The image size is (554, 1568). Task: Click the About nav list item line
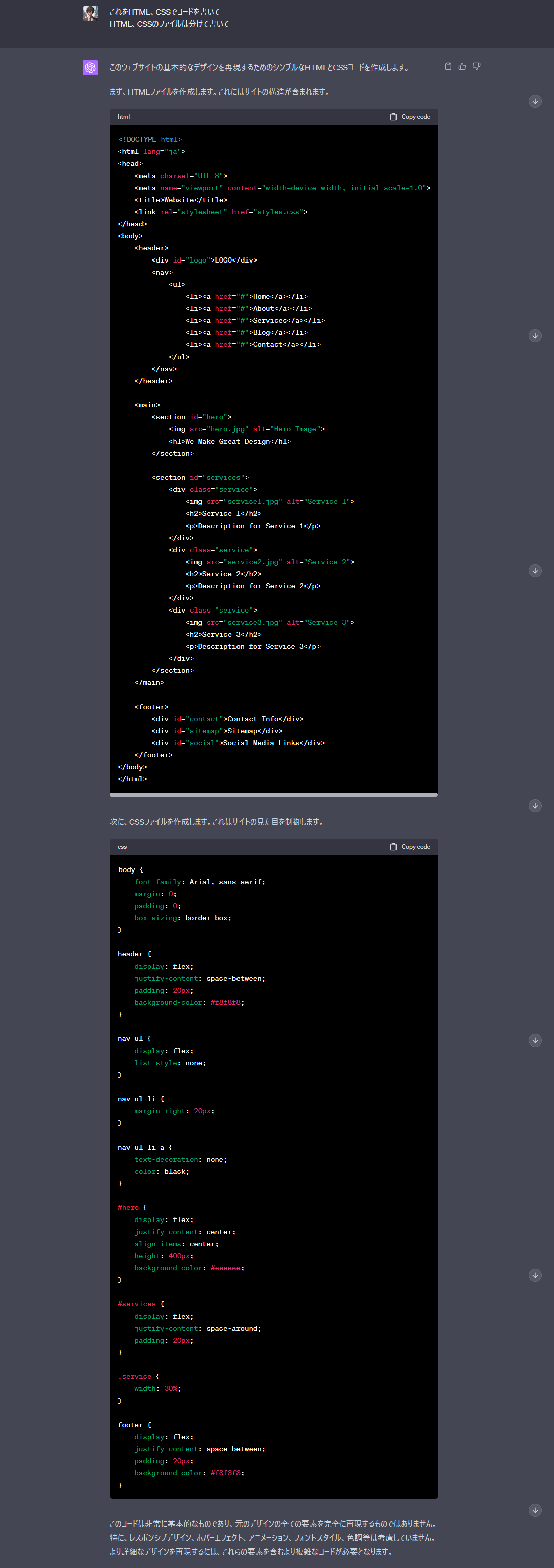[249, 309]
